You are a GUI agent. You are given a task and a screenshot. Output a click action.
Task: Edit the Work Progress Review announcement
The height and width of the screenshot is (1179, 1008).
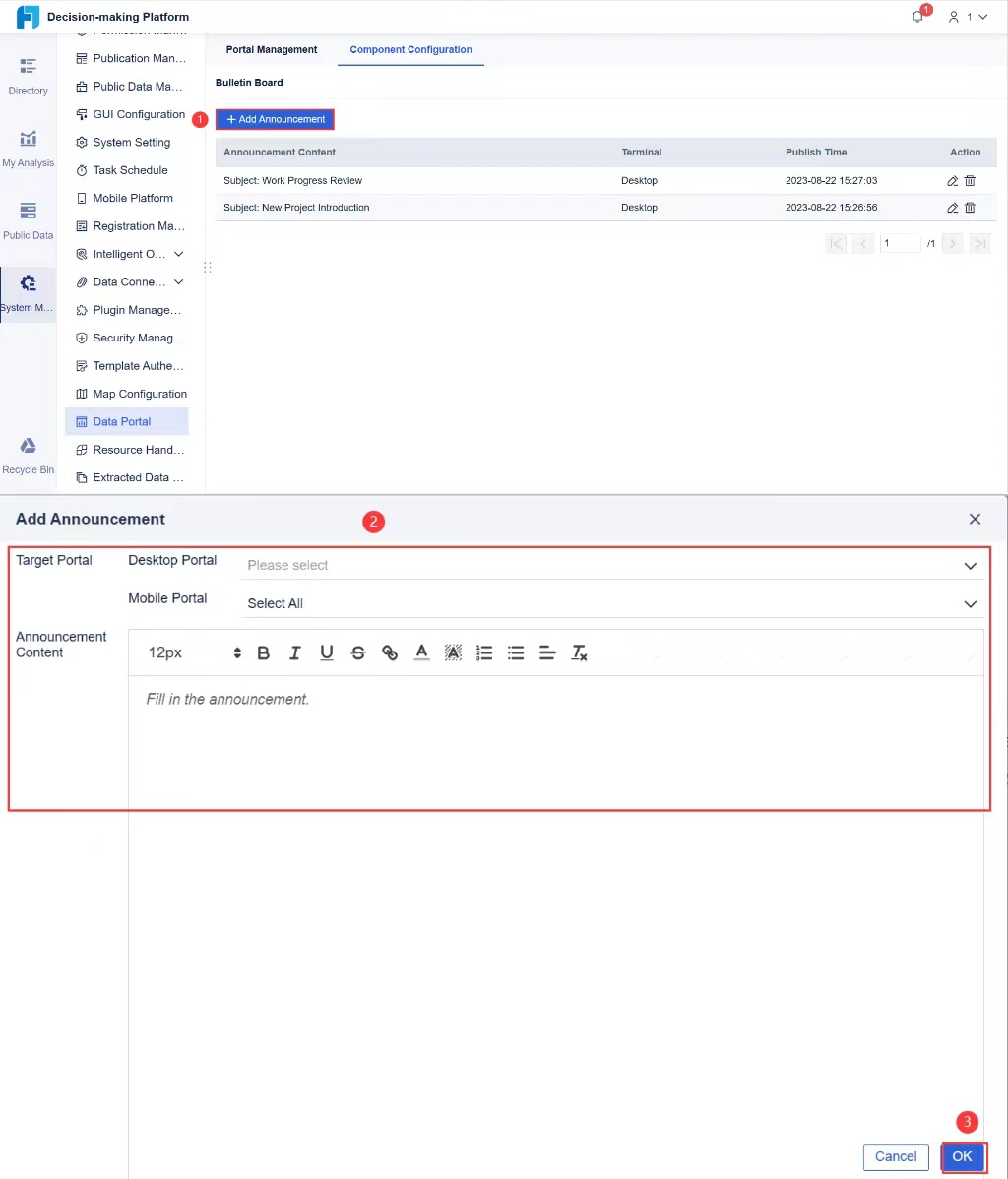point(951,180)
